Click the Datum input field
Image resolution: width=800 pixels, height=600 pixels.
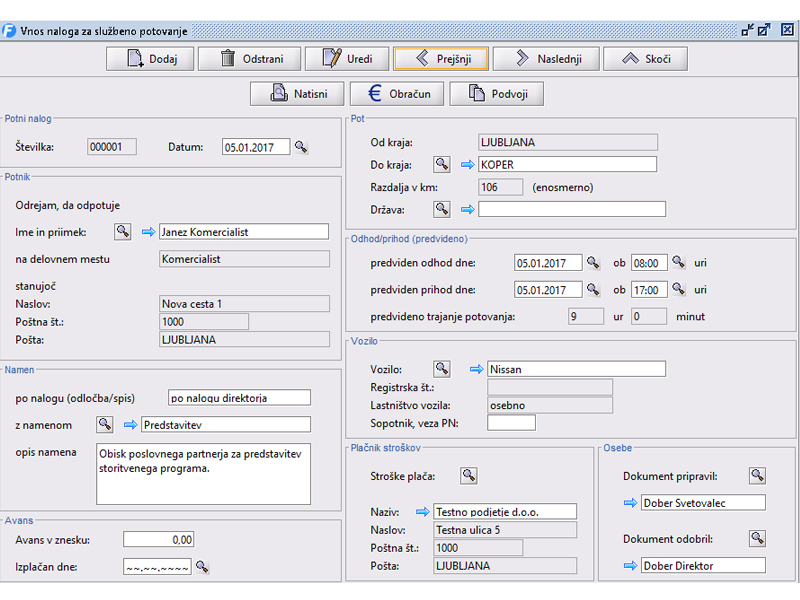256,147
